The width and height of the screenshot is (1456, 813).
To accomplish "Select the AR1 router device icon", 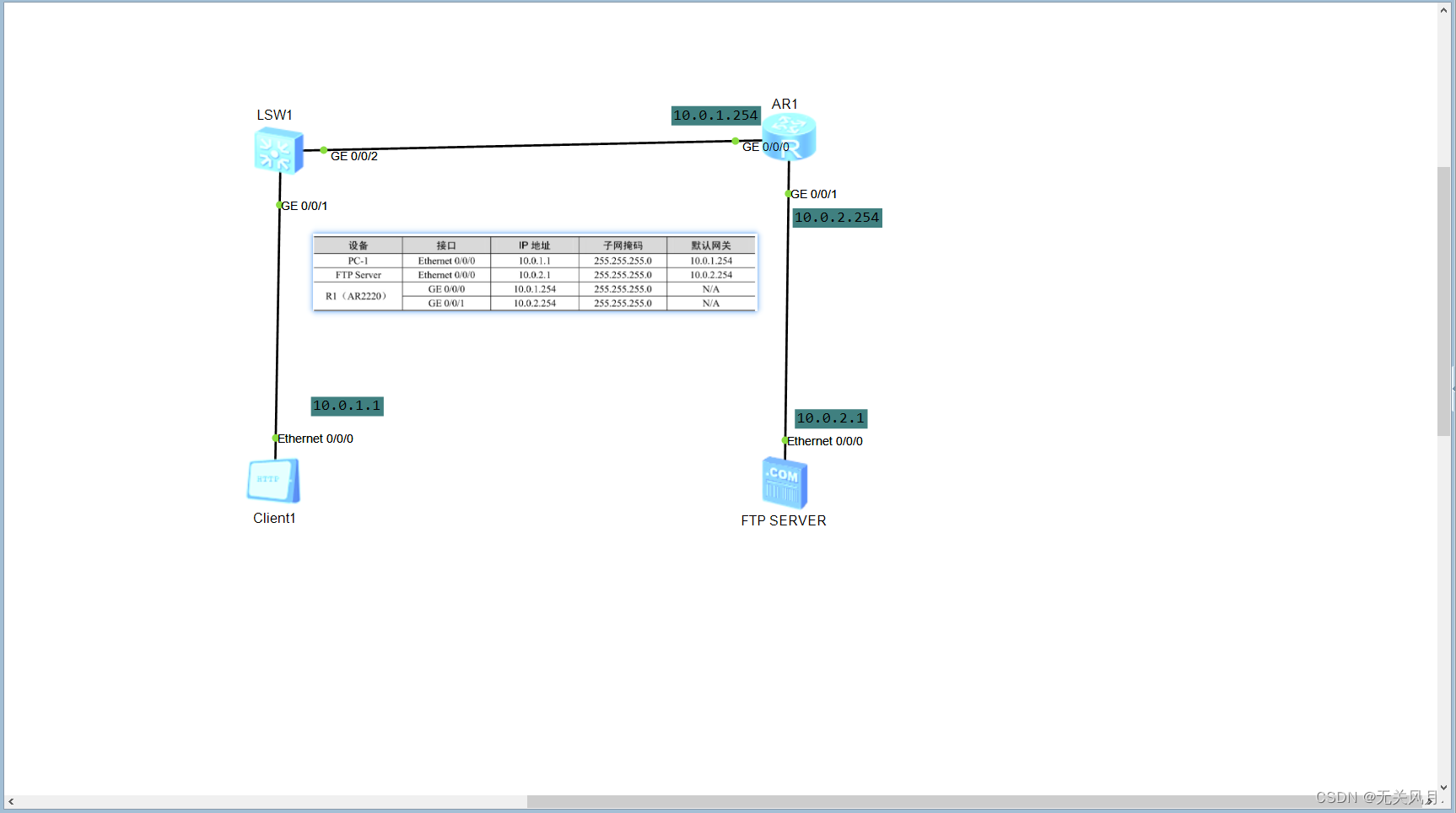I will (x=789, y=137).
